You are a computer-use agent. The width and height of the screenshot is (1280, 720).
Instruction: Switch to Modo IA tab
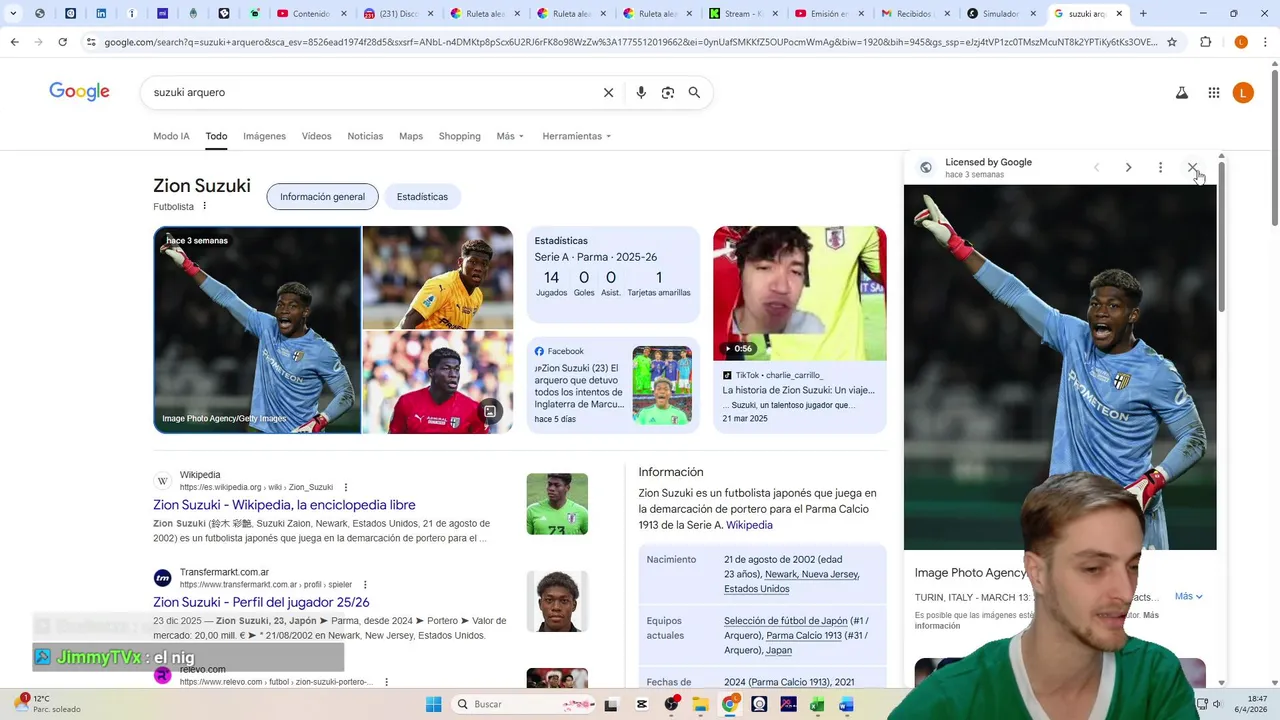click(x=171, y=136)
